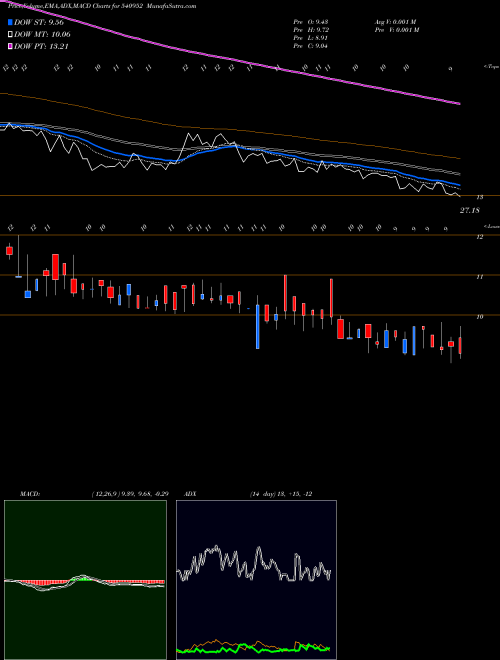Click the ADX panel title
500x660 pixels.
coord(190,494)
